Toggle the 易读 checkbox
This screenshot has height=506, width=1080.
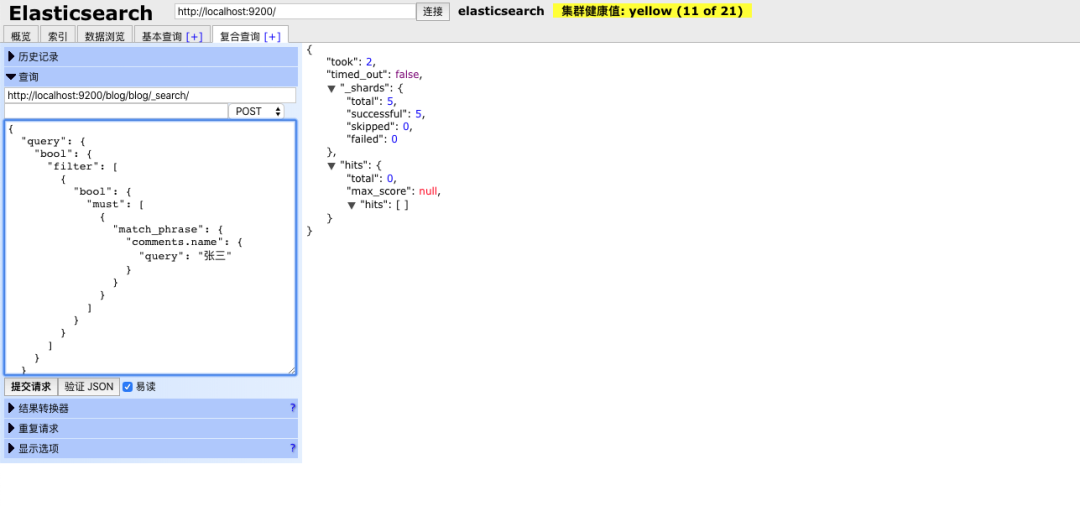pyautogui.click(x=127, y=387)
